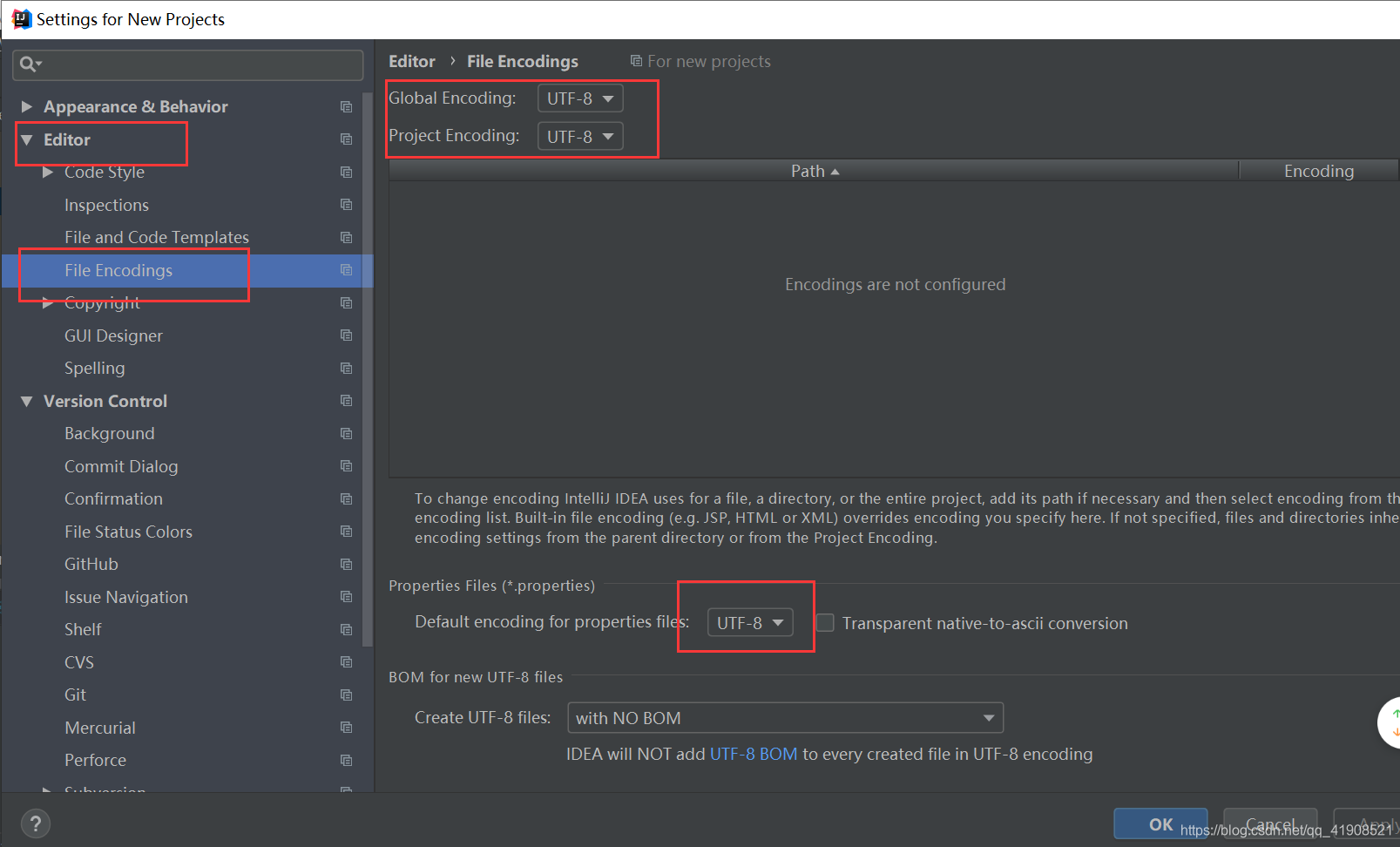
Task: Select the Shelf settings entry
Action: pos(83,629)
